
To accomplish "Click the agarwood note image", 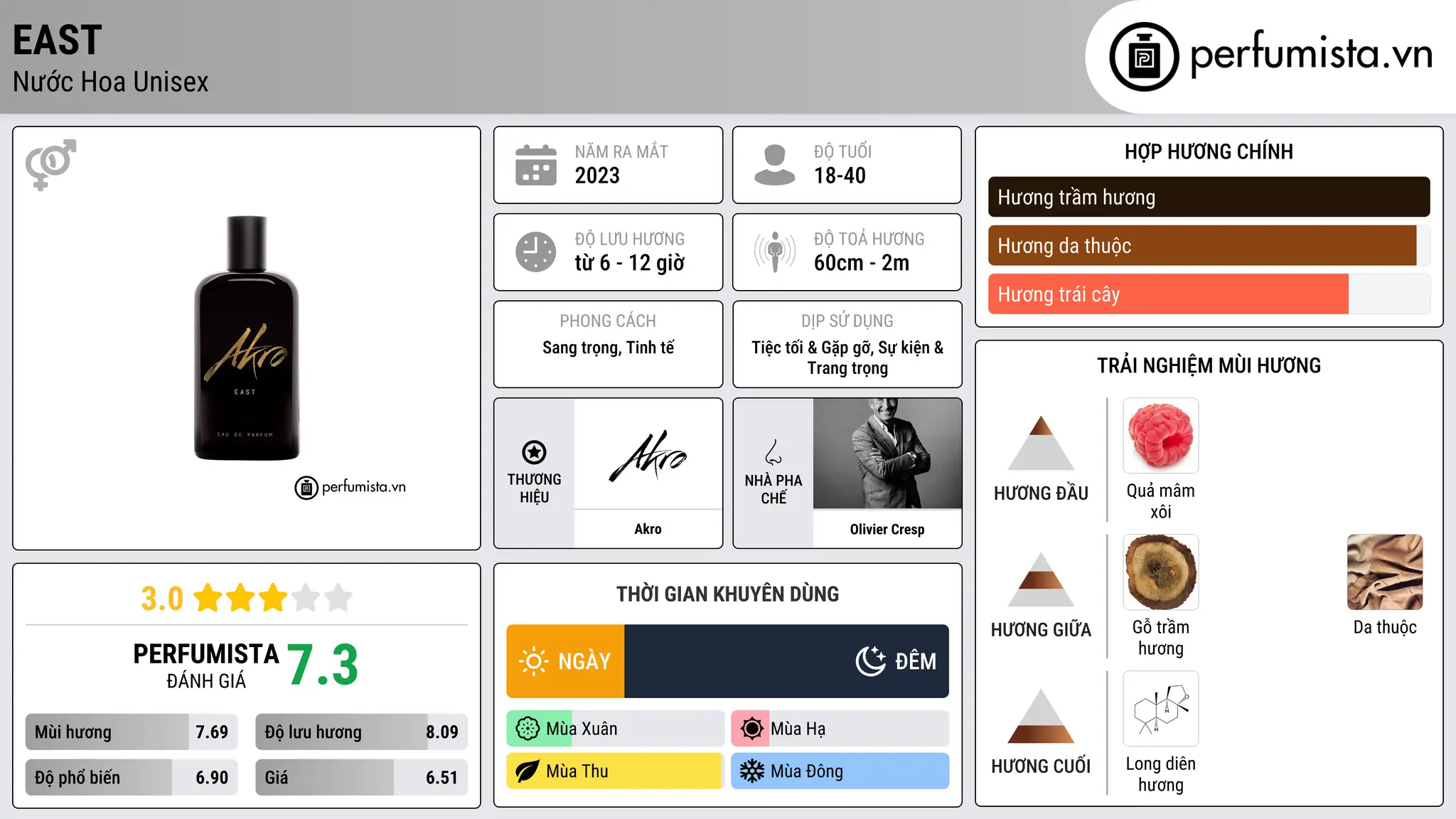I will pos(1160,572).
